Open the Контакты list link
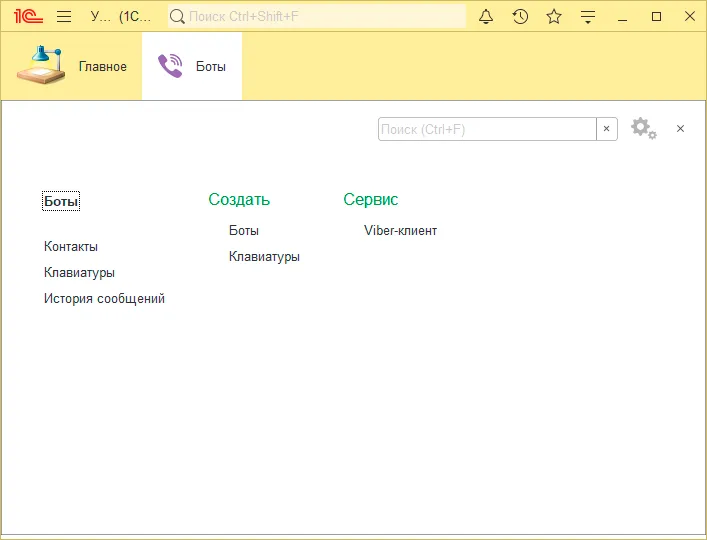The image size is (707, 540). pos(71,246)
